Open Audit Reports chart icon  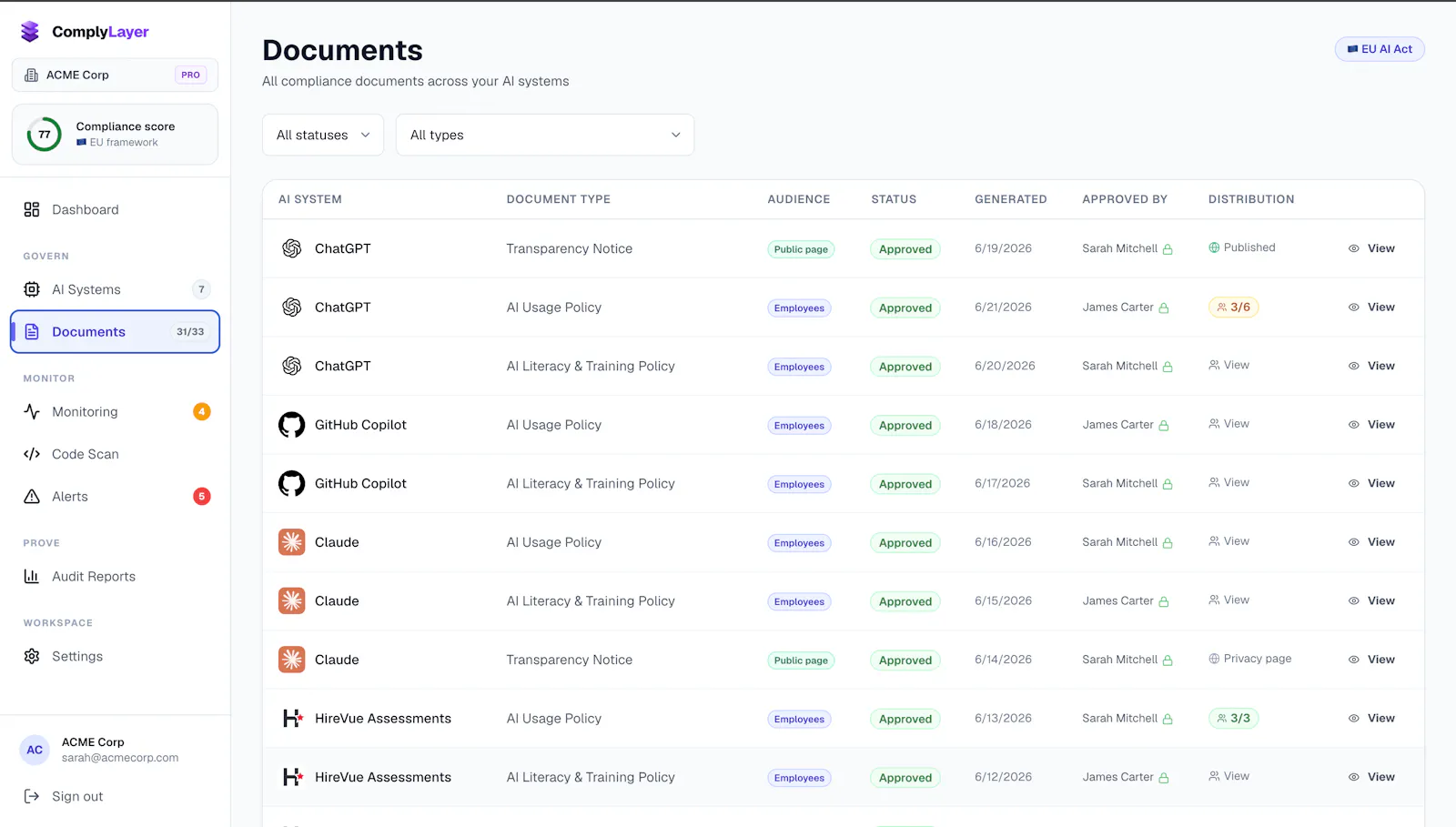coord(32,577)
